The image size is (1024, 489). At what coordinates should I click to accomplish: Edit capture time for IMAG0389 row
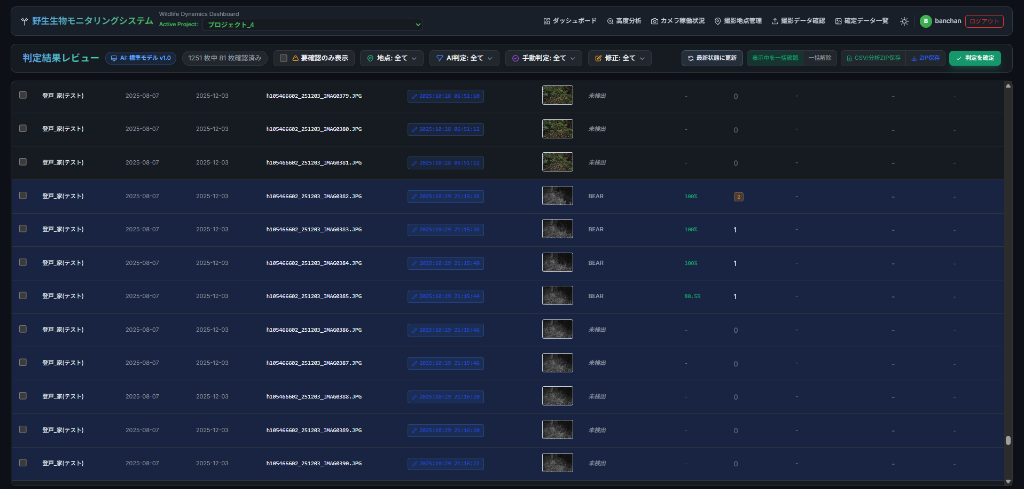coord(445,430)
